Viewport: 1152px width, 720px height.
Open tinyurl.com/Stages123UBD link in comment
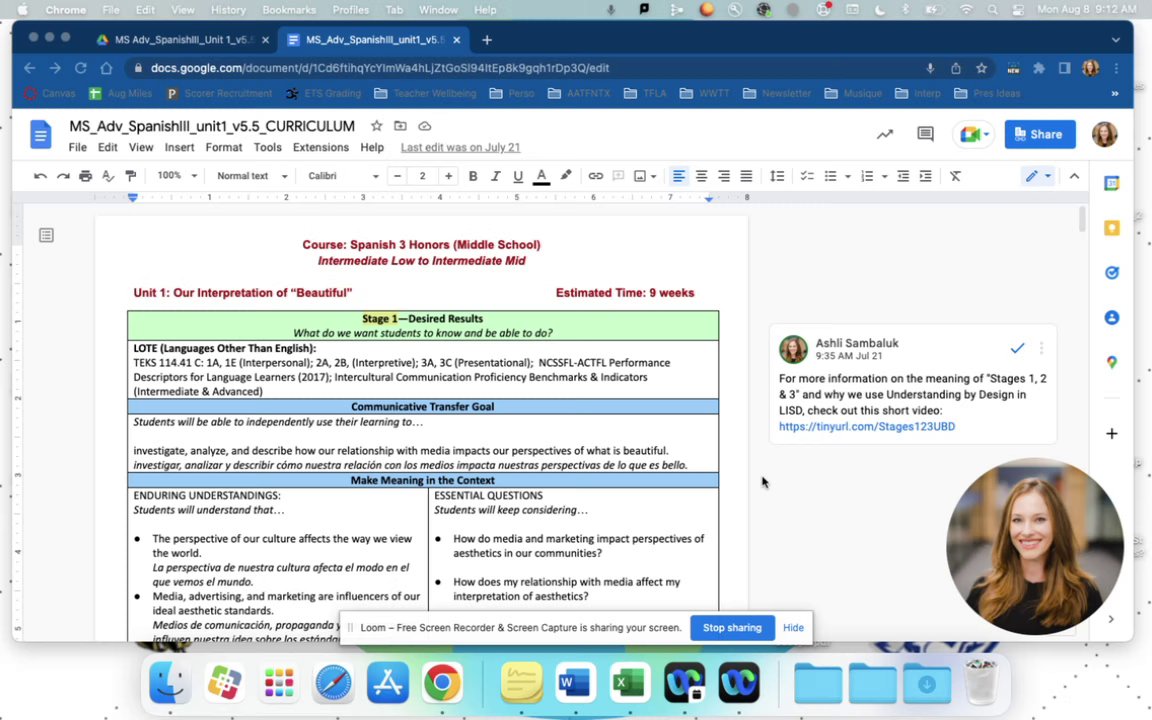coord(867,427)
